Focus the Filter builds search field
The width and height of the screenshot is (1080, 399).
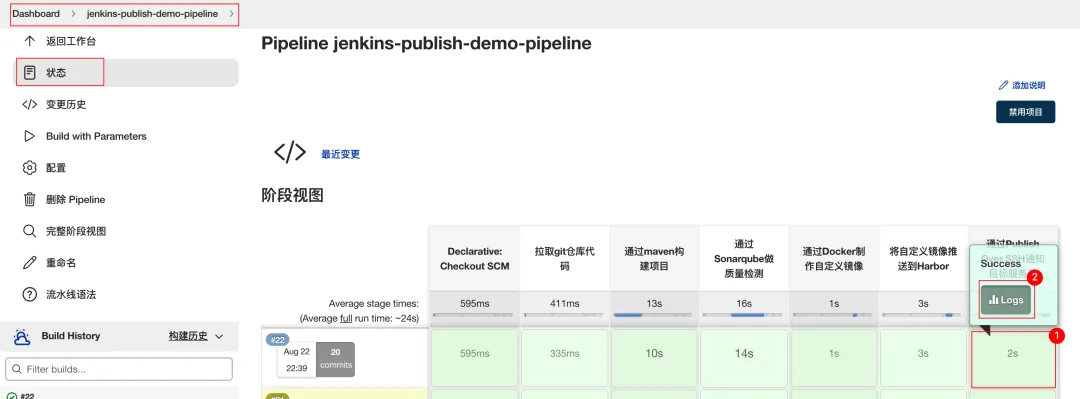point(119,369)
